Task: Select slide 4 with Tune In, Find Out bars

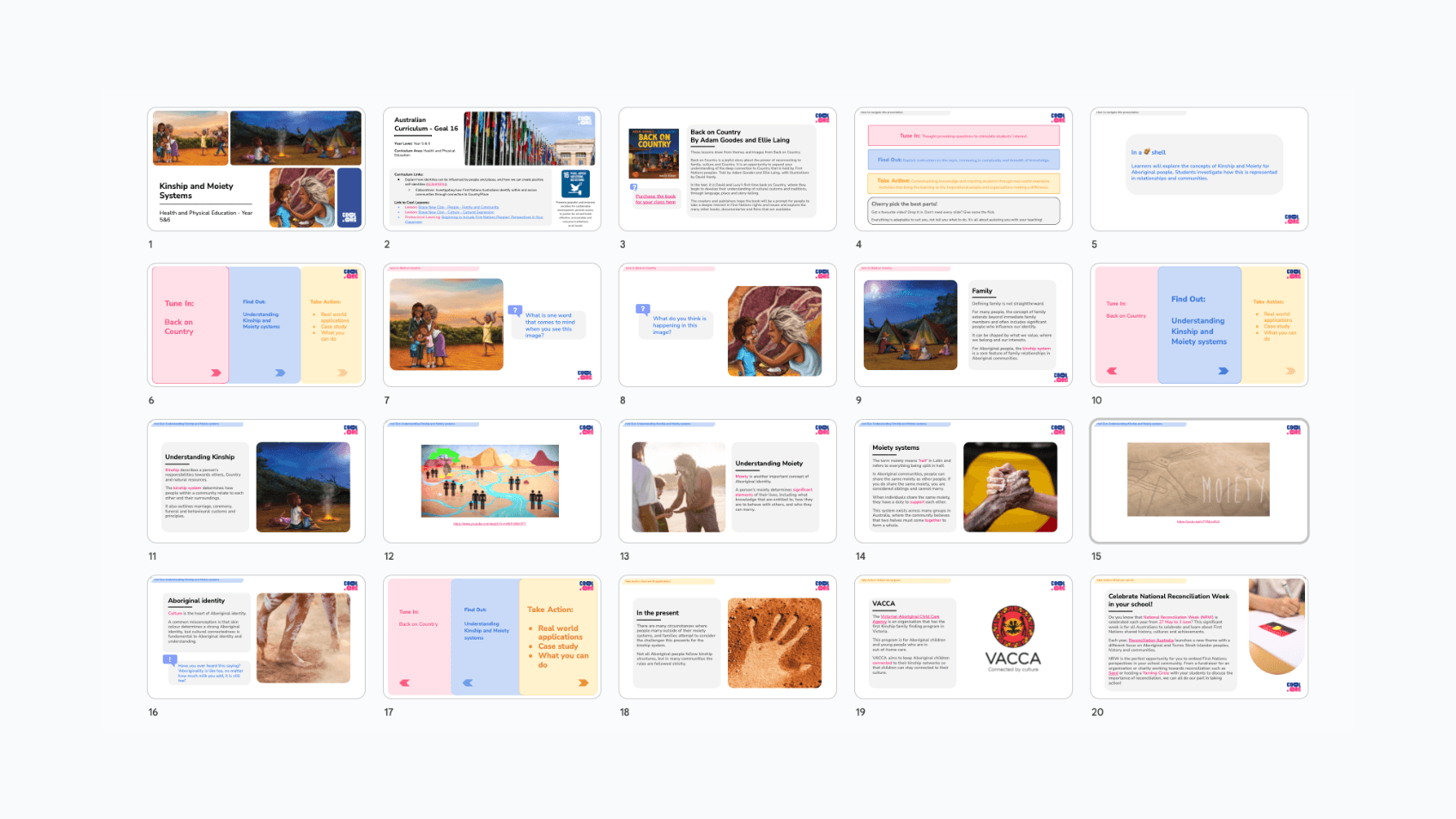Action: coord(963,169)
